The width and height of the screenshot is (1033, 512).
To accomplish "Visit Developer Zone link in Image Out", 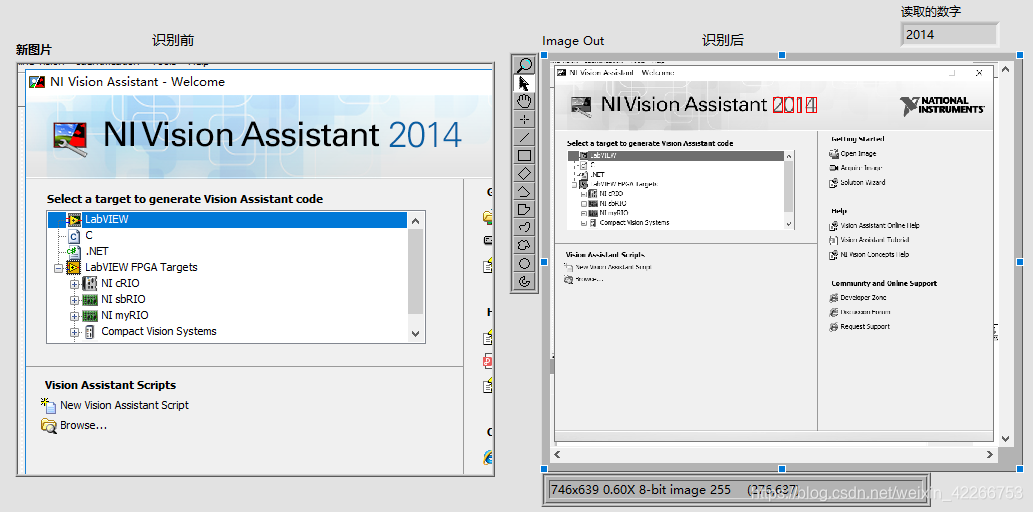I will (864, 298).
